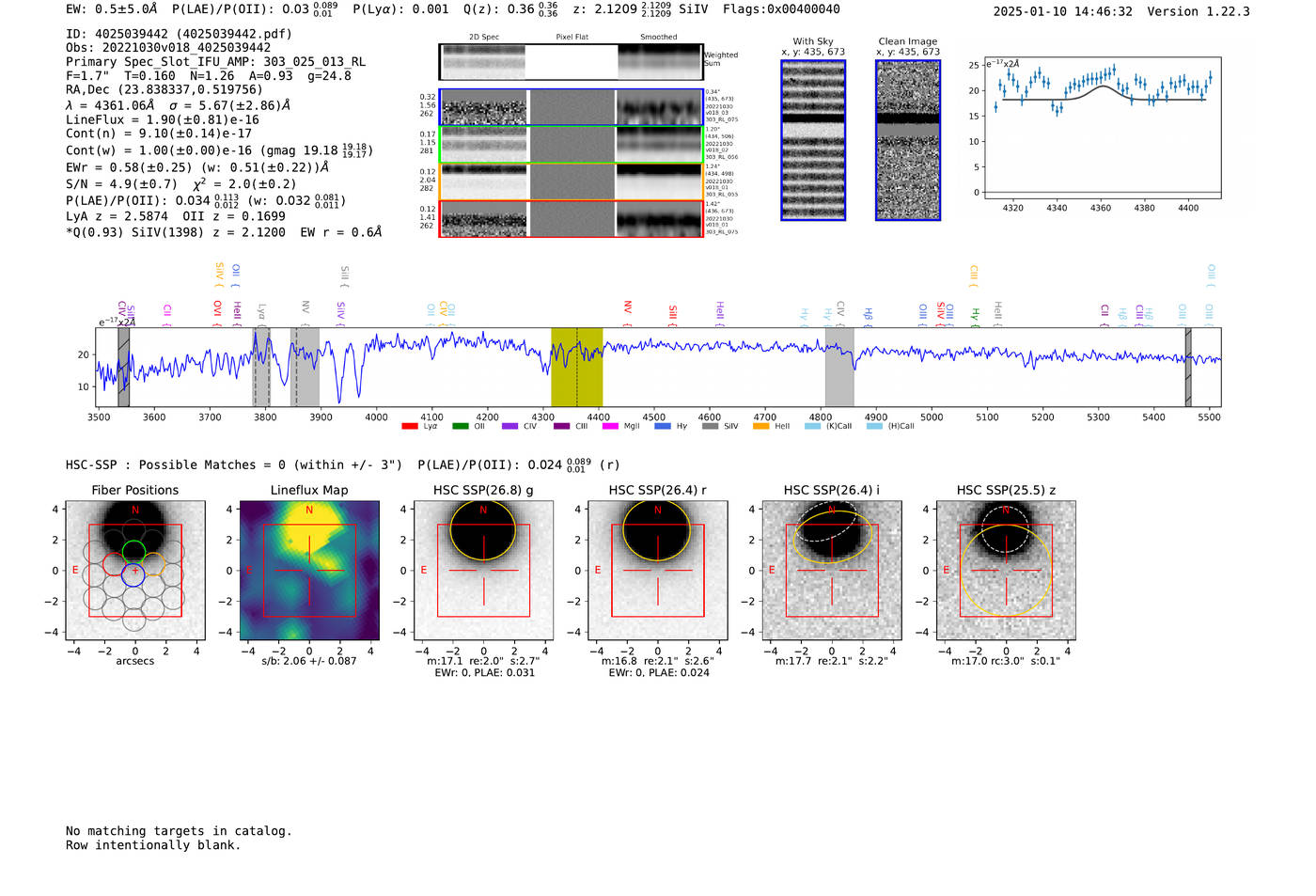
Task: Click the EWr = 0.58(±0.25) line
Action: click(197, 167)
